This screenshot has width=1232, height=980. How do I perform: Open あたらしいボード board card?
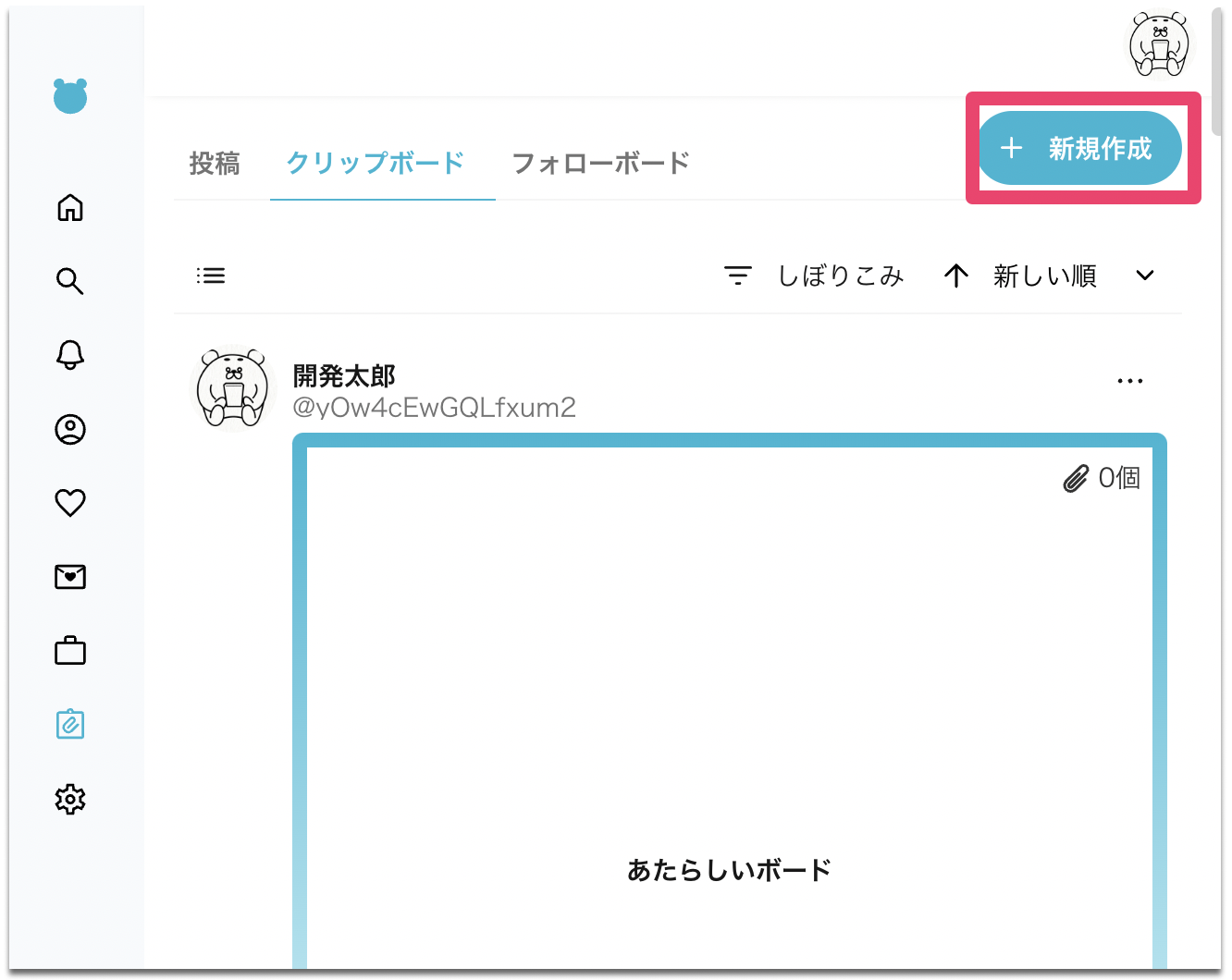pyautogui.click(x=730, y=701)
